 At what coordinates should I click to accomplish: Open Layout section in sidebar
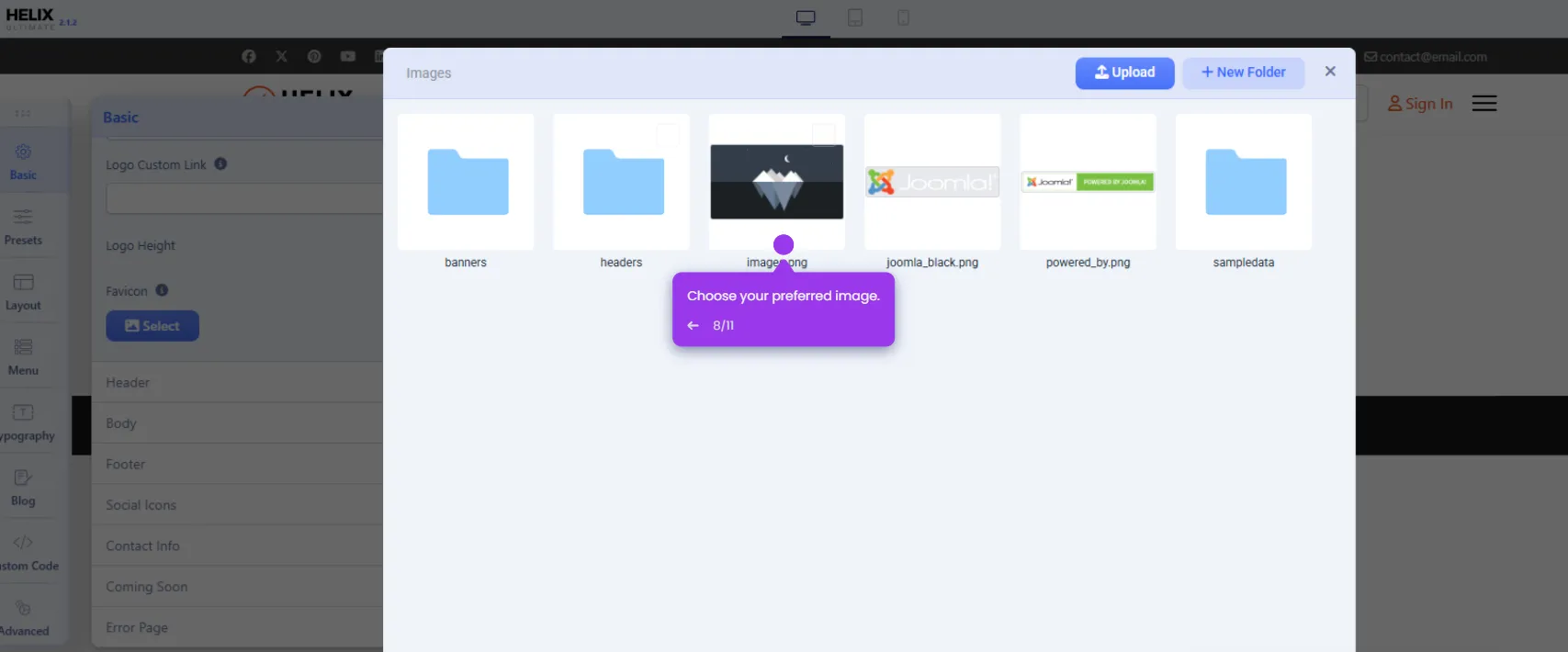23,292
